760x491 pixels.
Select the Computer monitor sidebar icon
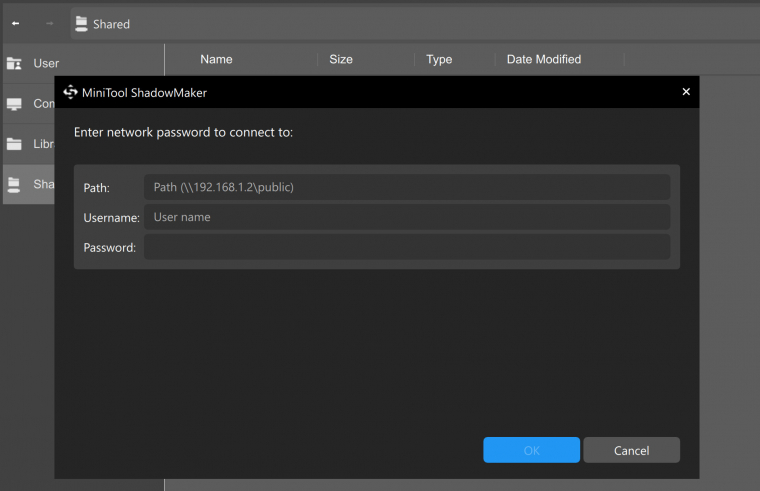(14, 104)
